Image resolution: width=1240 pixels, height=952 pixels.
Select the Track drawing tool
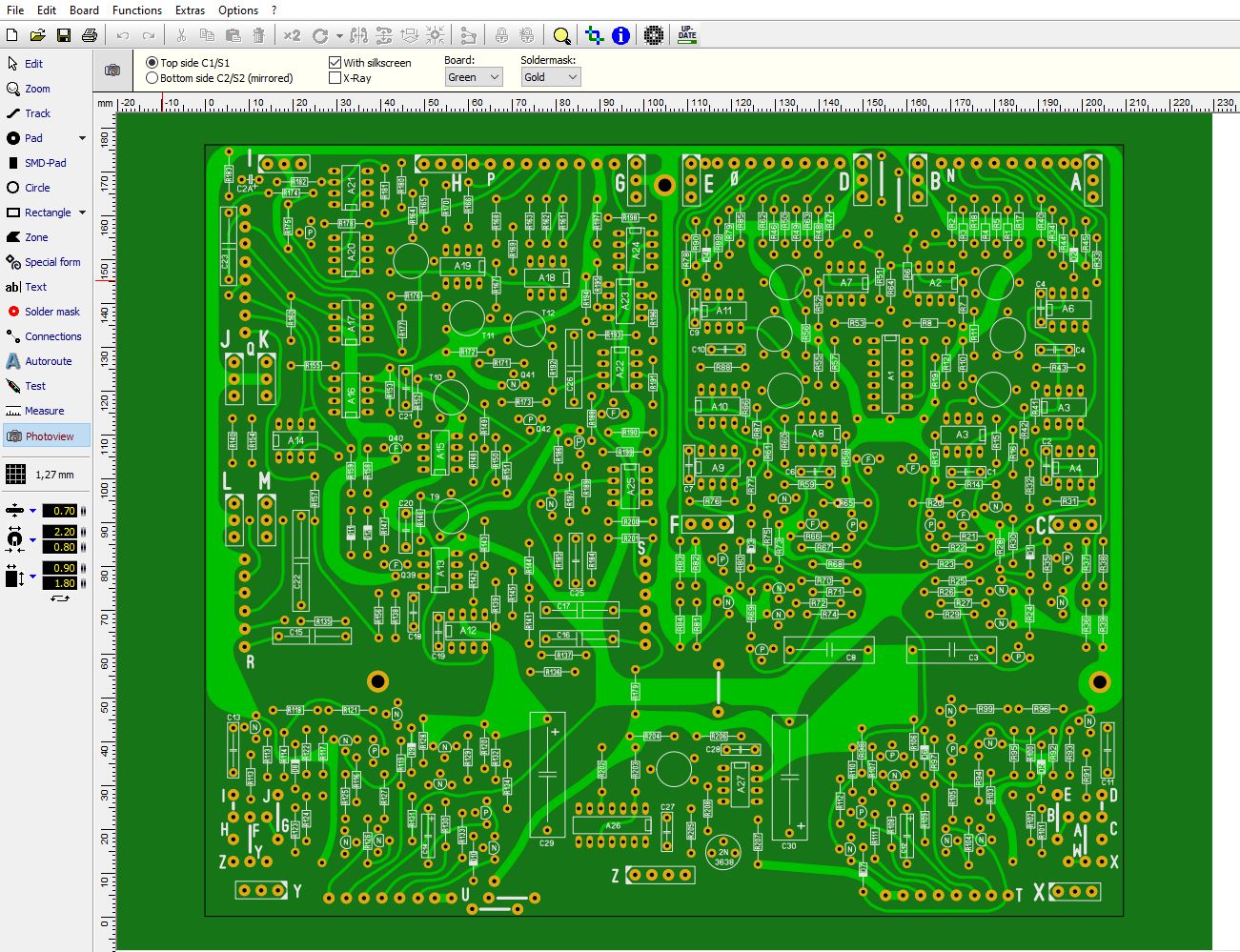(x=36, y=113)
